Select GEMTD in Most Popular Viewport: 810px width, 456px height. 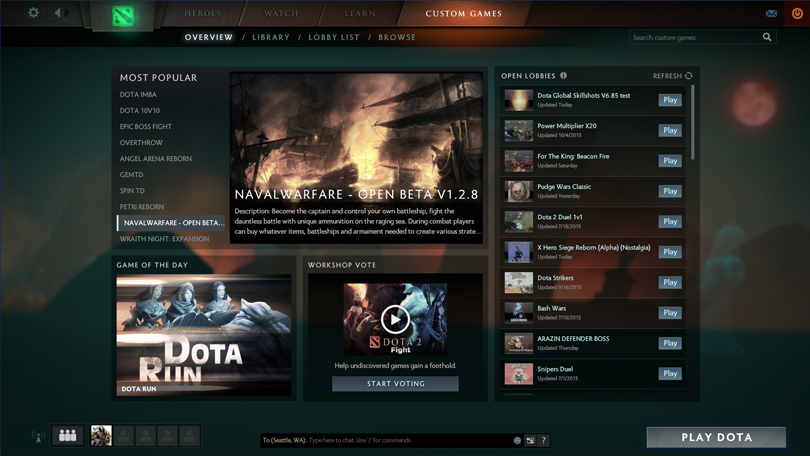click(131, 175)
